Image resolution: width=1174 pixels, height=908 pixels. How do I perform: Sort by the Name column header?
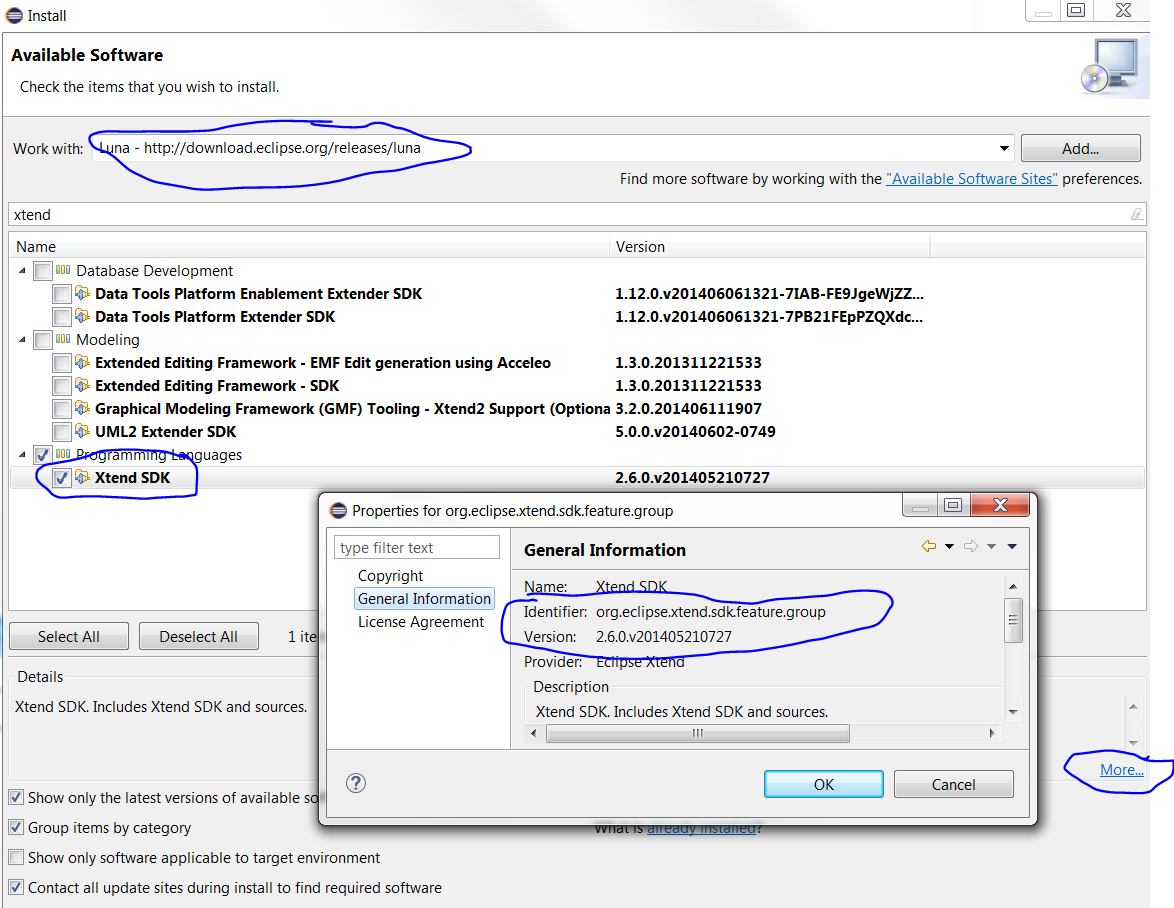[309, 246]
